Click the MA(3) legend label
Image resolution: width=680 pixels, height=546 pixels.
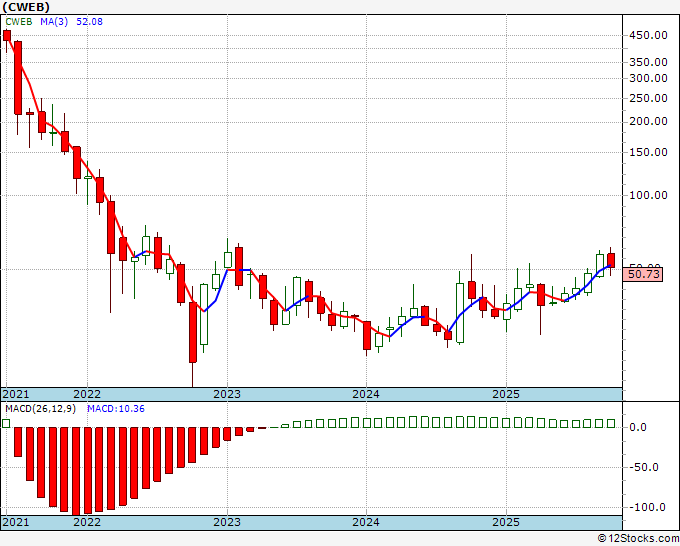pyautogui.click(x=54, y=22)
